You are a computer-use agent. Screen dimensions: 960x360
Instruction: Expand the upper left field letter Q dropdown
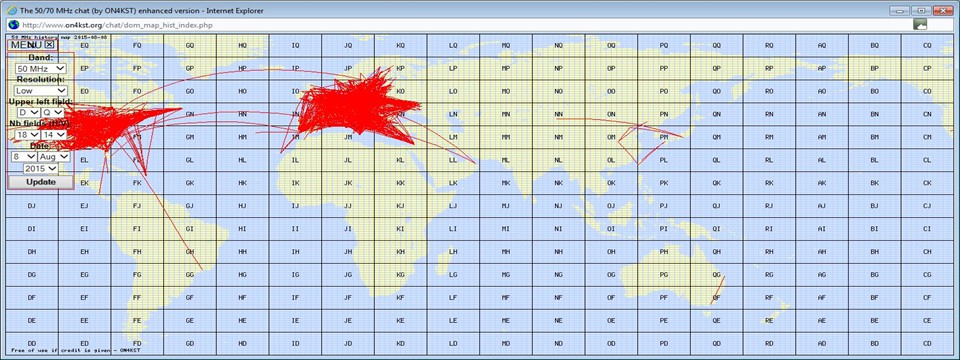coord(53,113)
